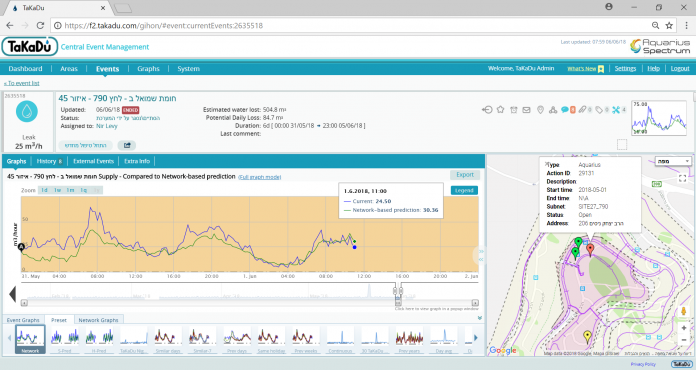Screen dimensions: 696x370
Task: Toggle fullscreen map view
Action: coord(683,178)
